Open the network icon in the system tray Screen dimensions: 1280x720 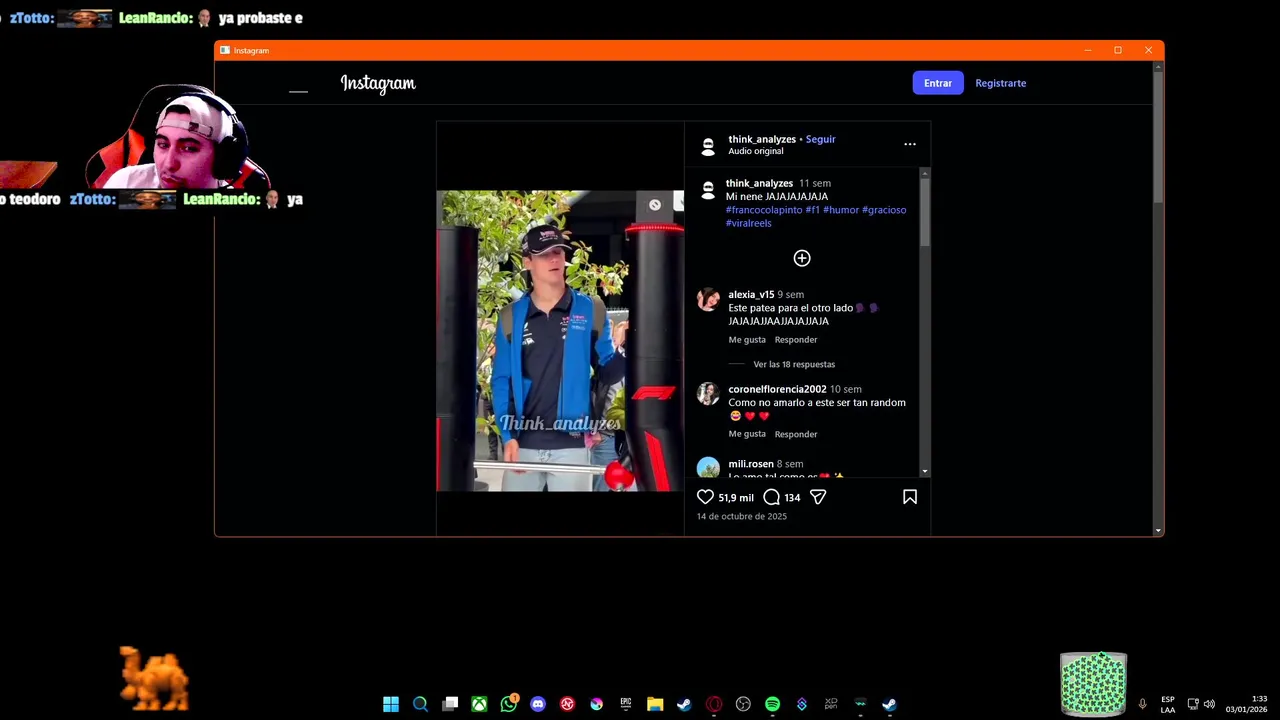pyautogui.click(x=1193, y=704)
